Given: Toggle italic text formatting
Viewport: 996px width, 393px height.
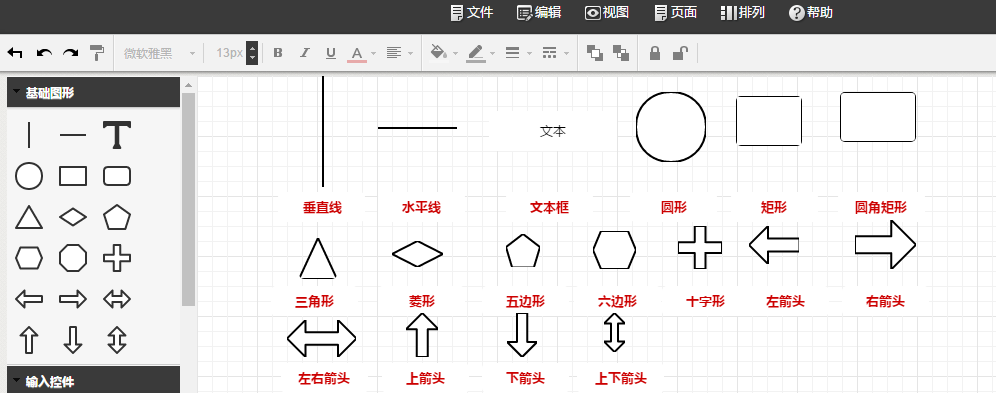Looking at the screenshot, I should click(304, 53).
